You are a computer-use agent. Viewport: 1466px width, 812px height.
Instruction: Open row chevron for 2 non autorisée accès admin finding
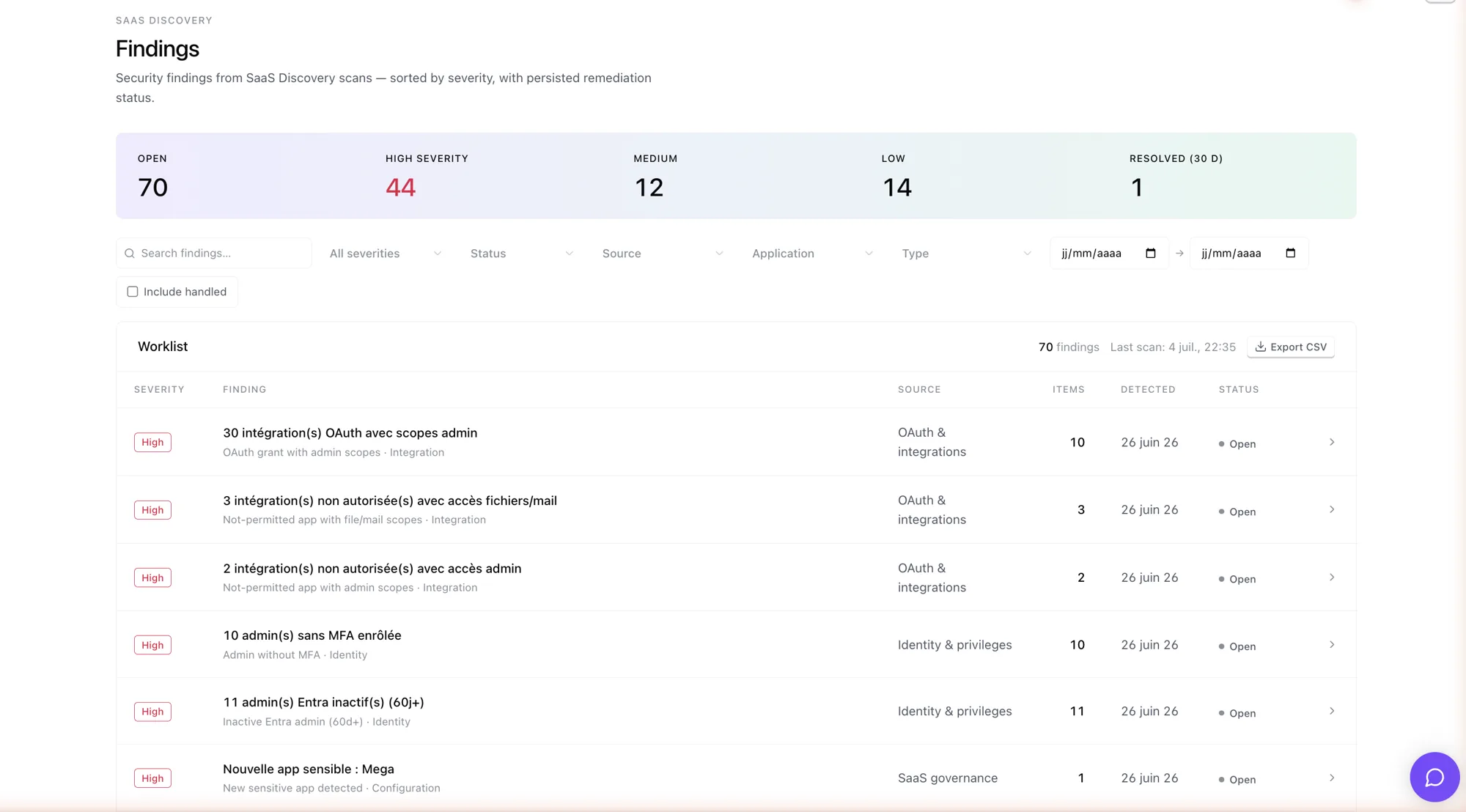coord(1332,577)
